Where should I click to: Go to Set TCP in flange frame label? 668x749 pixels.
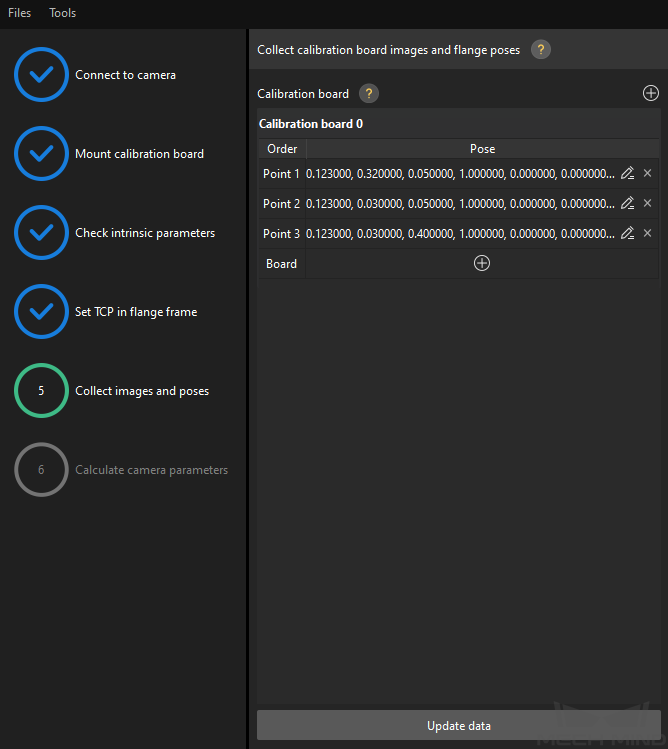coord(136,312)
